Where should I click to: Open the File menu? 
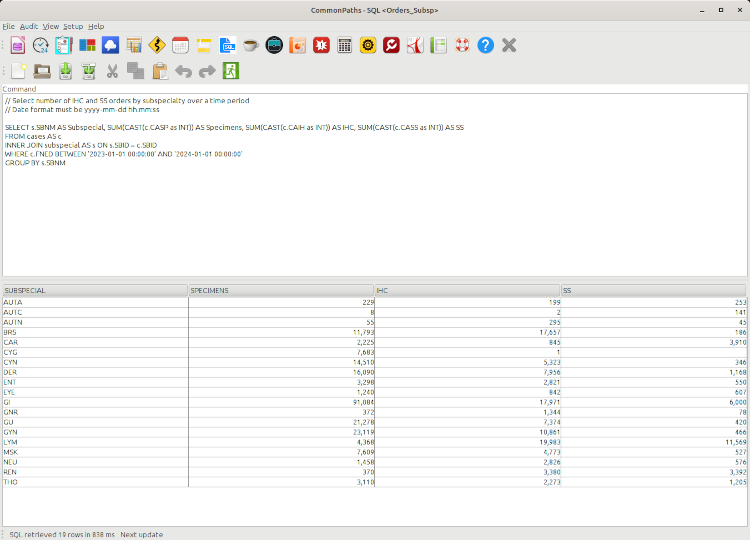tap(8, 26)
